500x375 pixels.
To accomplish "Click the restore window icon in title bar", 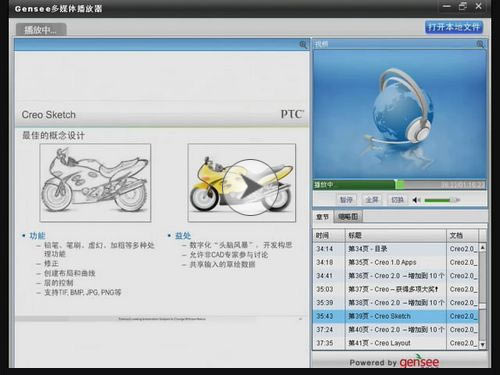I will coord(463,6).
